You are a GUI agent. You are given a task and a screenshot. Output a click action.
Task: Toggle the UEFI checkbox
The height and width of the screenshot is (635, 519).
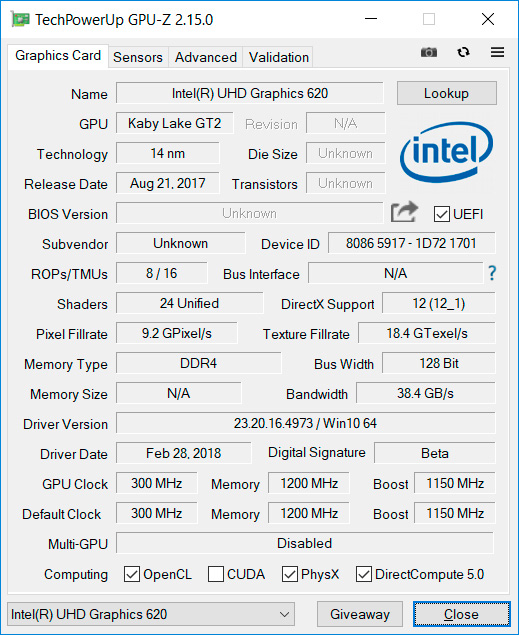pyautogui.click(x=442, y=214)
